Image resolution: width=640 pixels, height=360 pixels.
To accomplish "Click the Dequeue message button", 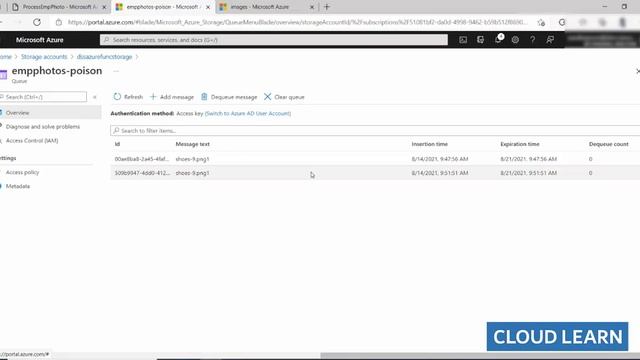I will click(x=229, y=97).
